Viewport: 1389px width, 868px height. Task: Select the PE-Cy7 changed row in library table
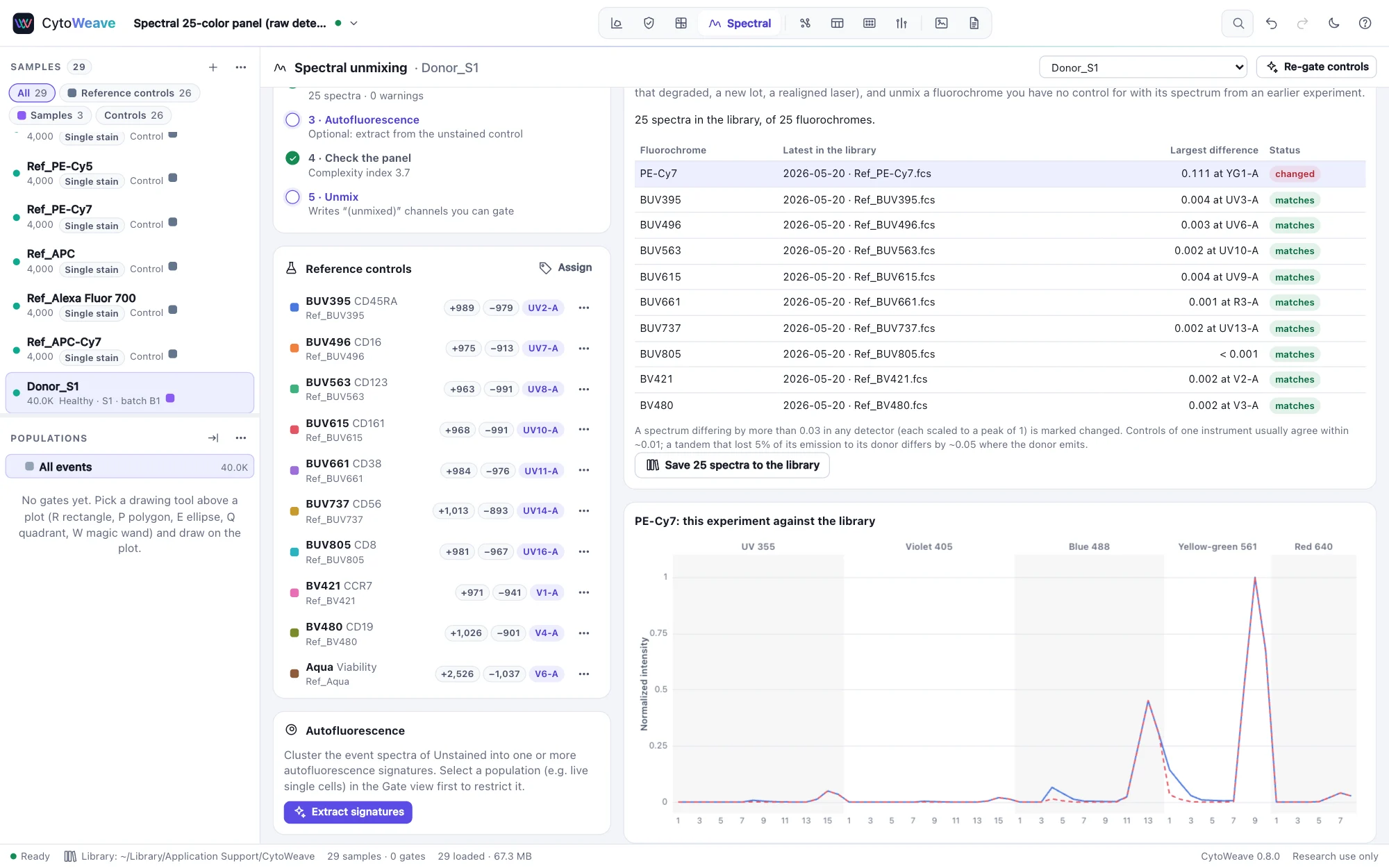999,174
